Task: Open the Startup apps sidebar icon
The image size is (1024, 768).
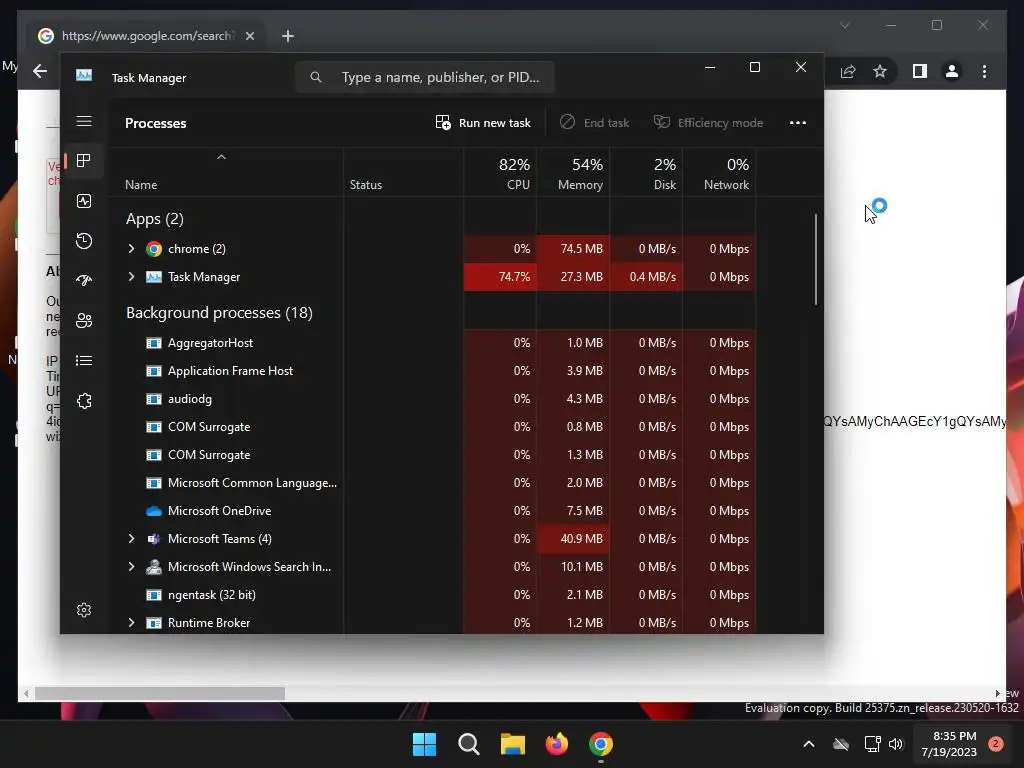Action: coord(84,281)
